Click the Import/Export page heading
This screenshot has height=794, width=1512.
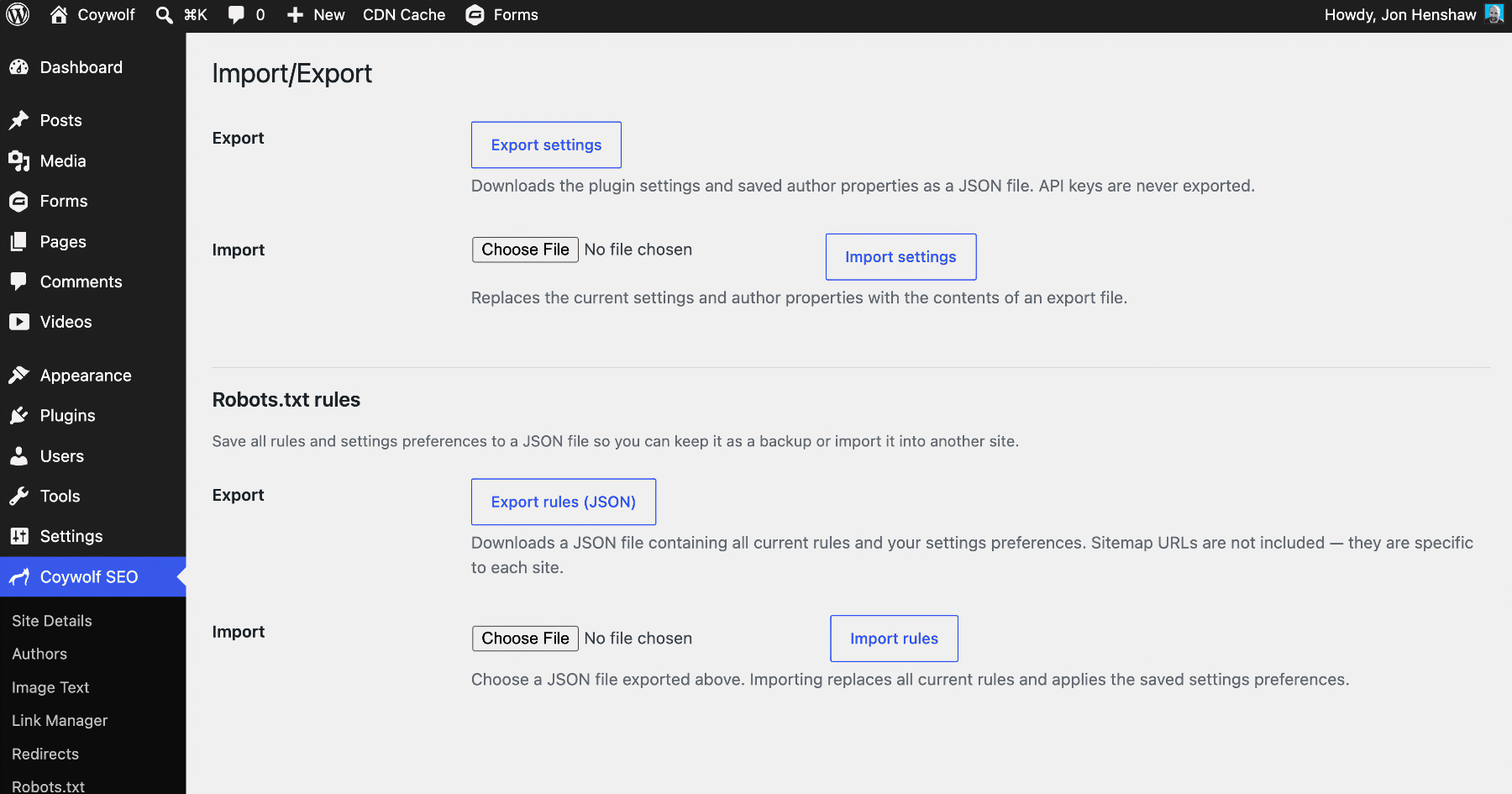[291, 73]
